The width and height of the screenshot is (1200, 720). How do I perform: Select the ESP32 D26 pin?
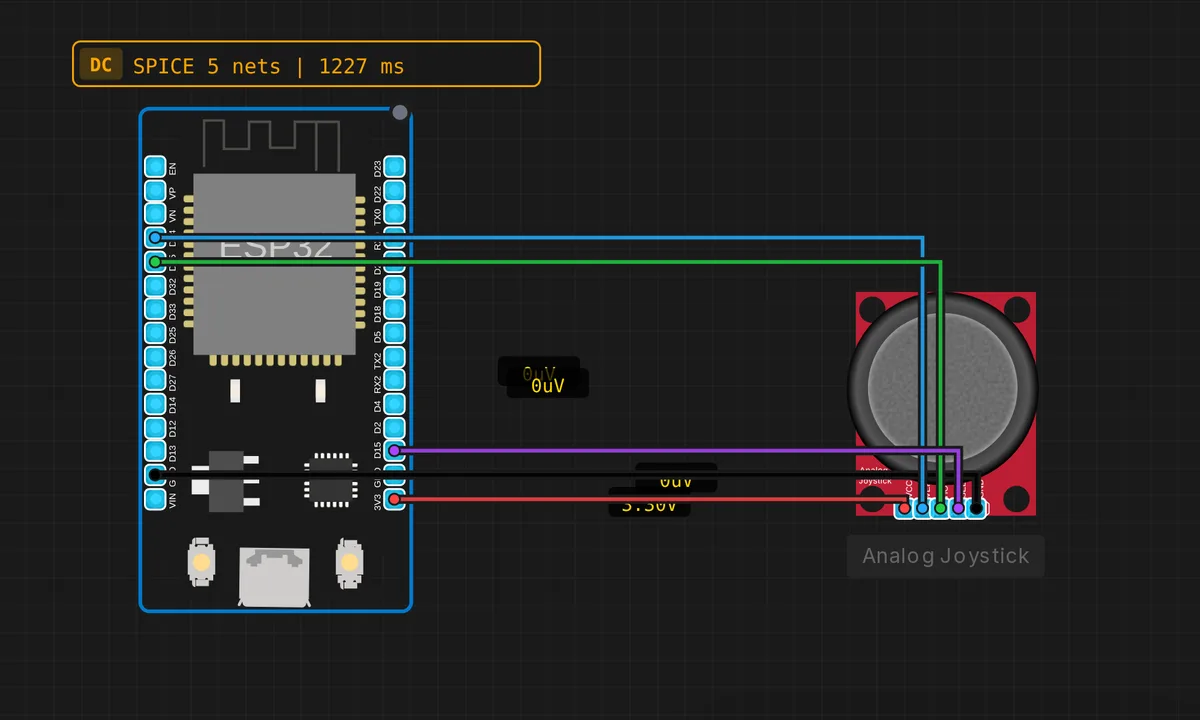[x=155, y=357]
